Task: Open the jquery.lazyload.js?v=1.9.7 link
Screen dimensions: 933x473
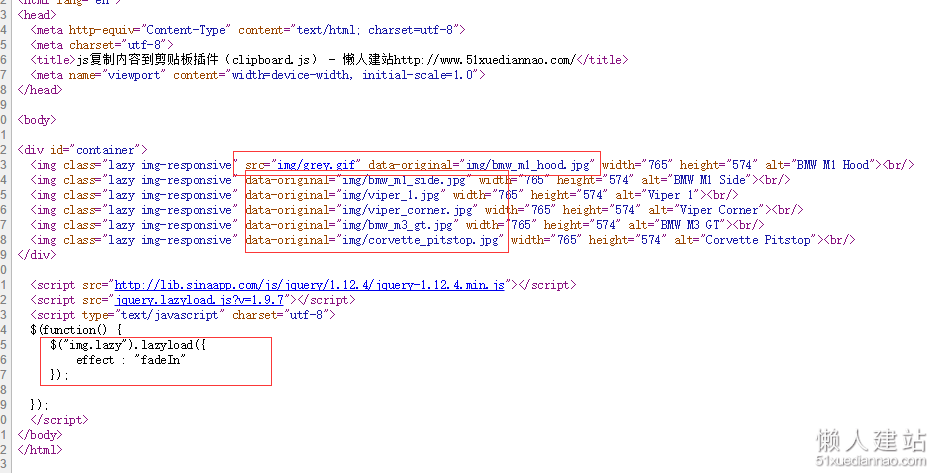Action: (199, 300)
